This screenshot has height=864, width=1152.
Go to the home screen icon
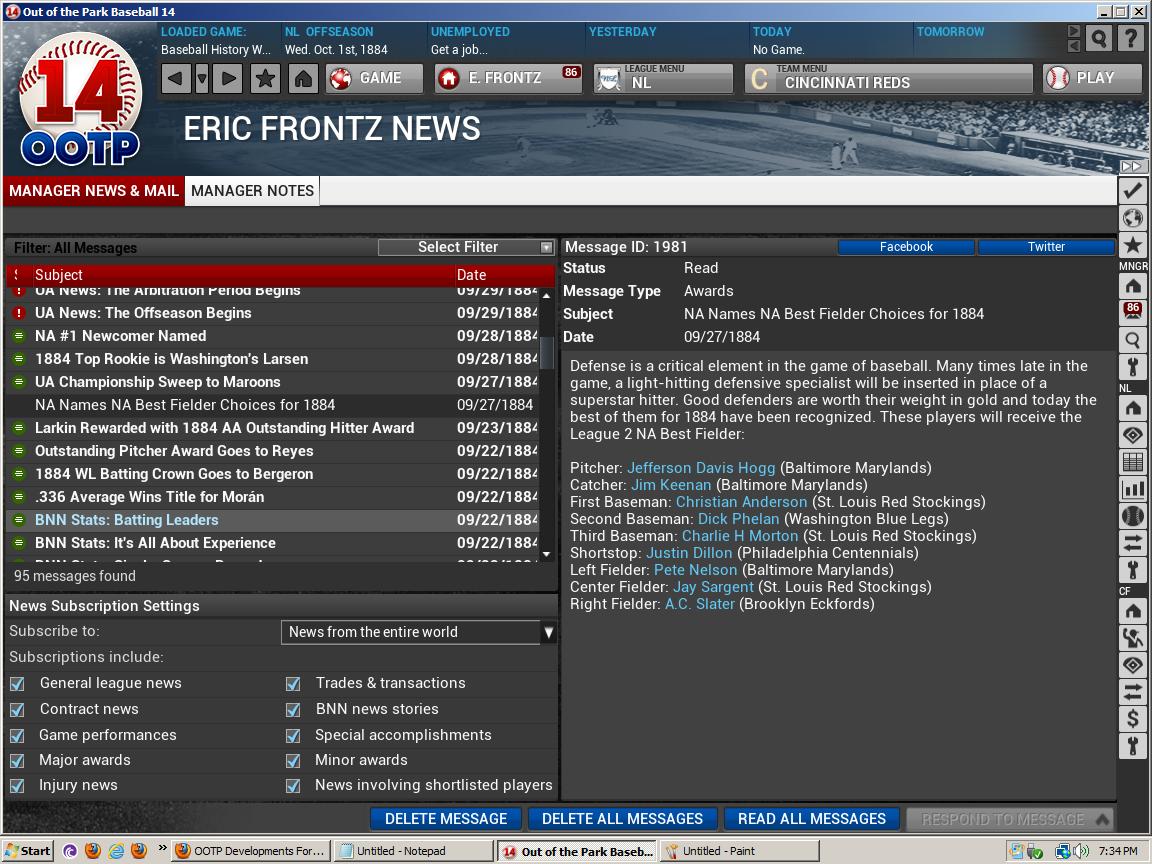point(303,78)
